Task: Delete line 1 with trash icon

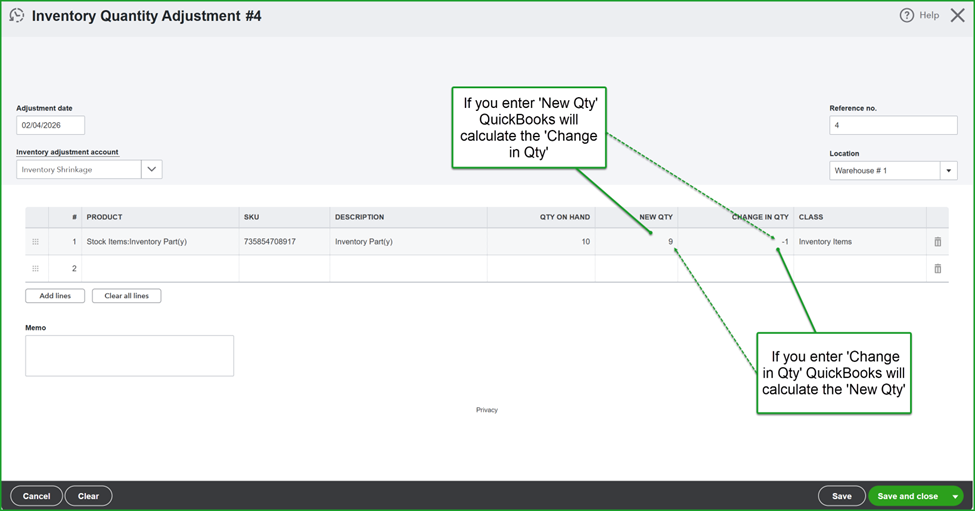Action: click(x=937, y=242)
